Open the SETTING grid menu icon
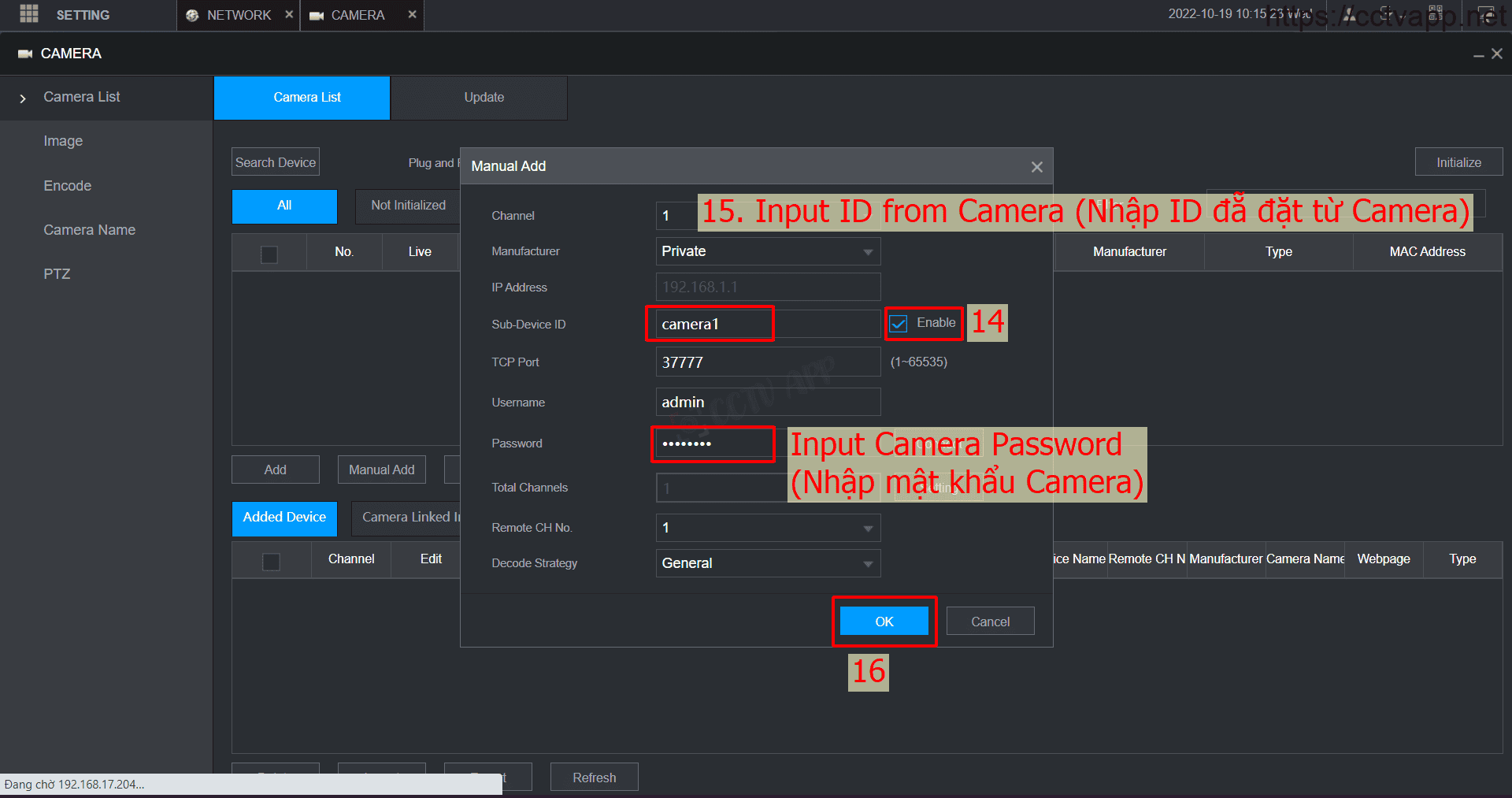This screenshot has height=798, width=1512. [x=29, y=14]
